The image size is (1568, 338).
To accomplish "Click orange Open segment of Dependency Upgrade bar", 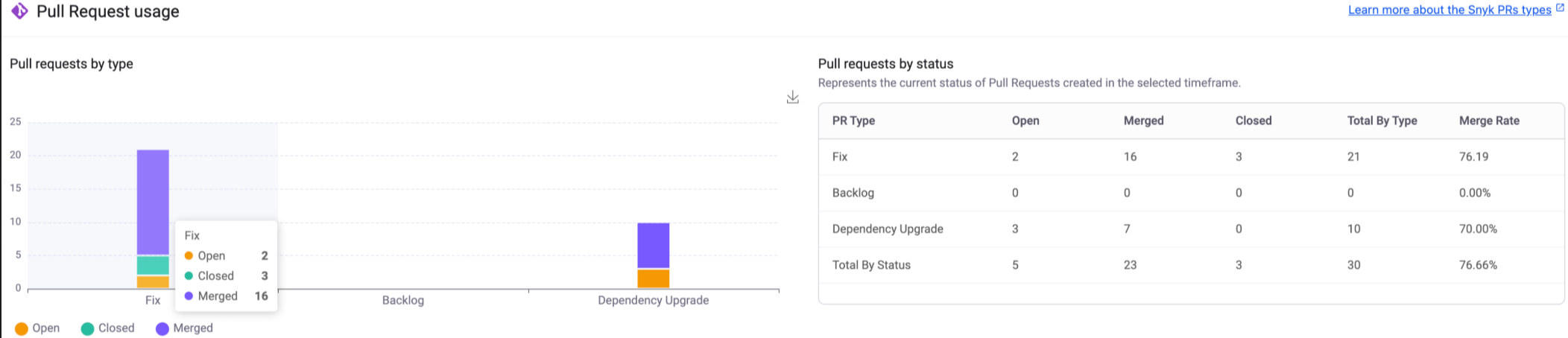I will coord(653,278).
